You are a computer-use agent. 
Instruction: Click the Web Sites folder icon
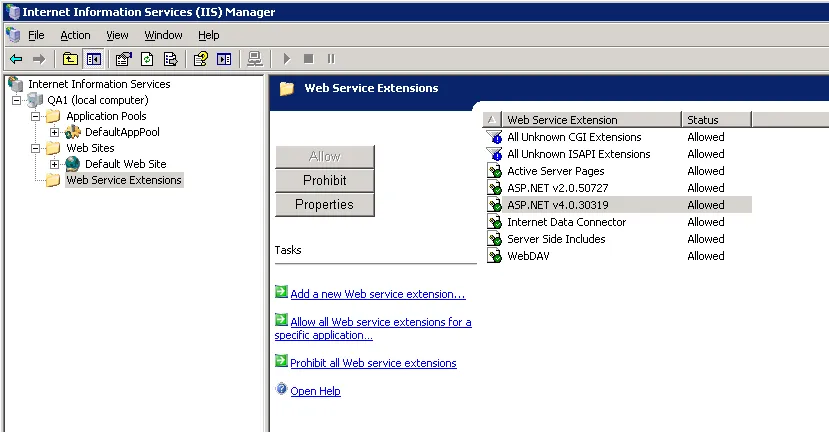click(x=53, y=148)
